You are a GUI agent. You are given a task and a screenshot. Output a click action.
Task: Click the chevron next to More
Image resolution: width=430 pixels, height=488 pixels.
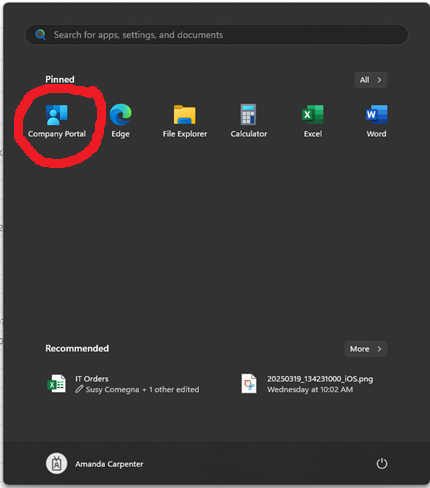click(x=379, y=349)
